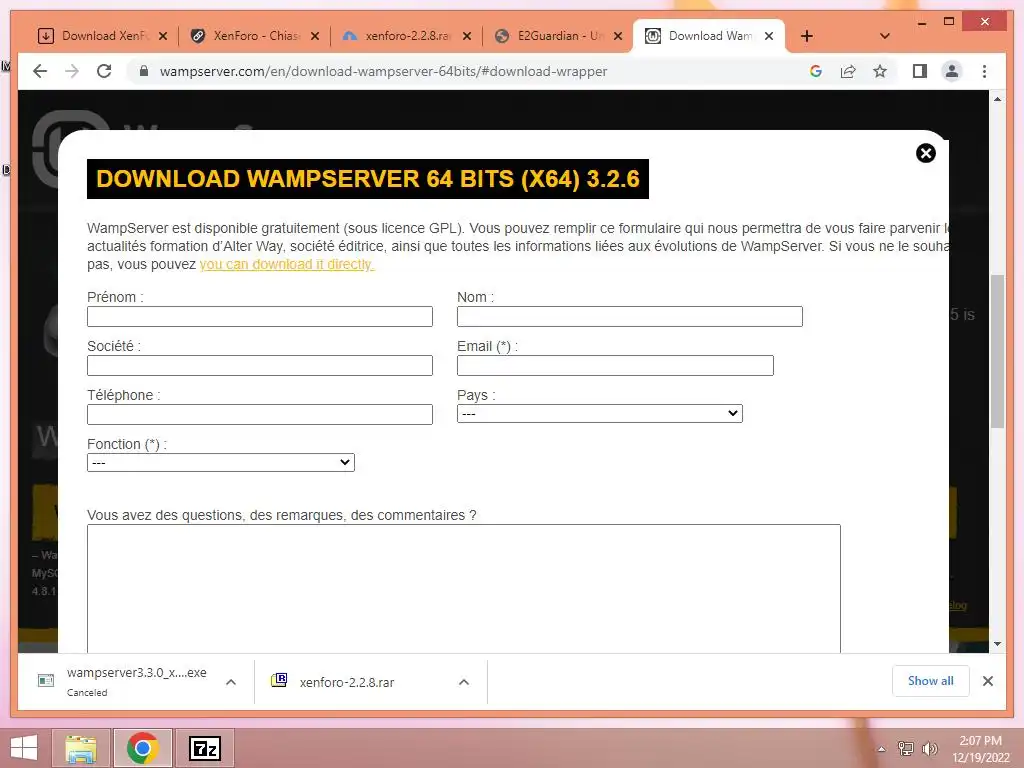Open the taskbar clock and date

(x=981, y=749)
